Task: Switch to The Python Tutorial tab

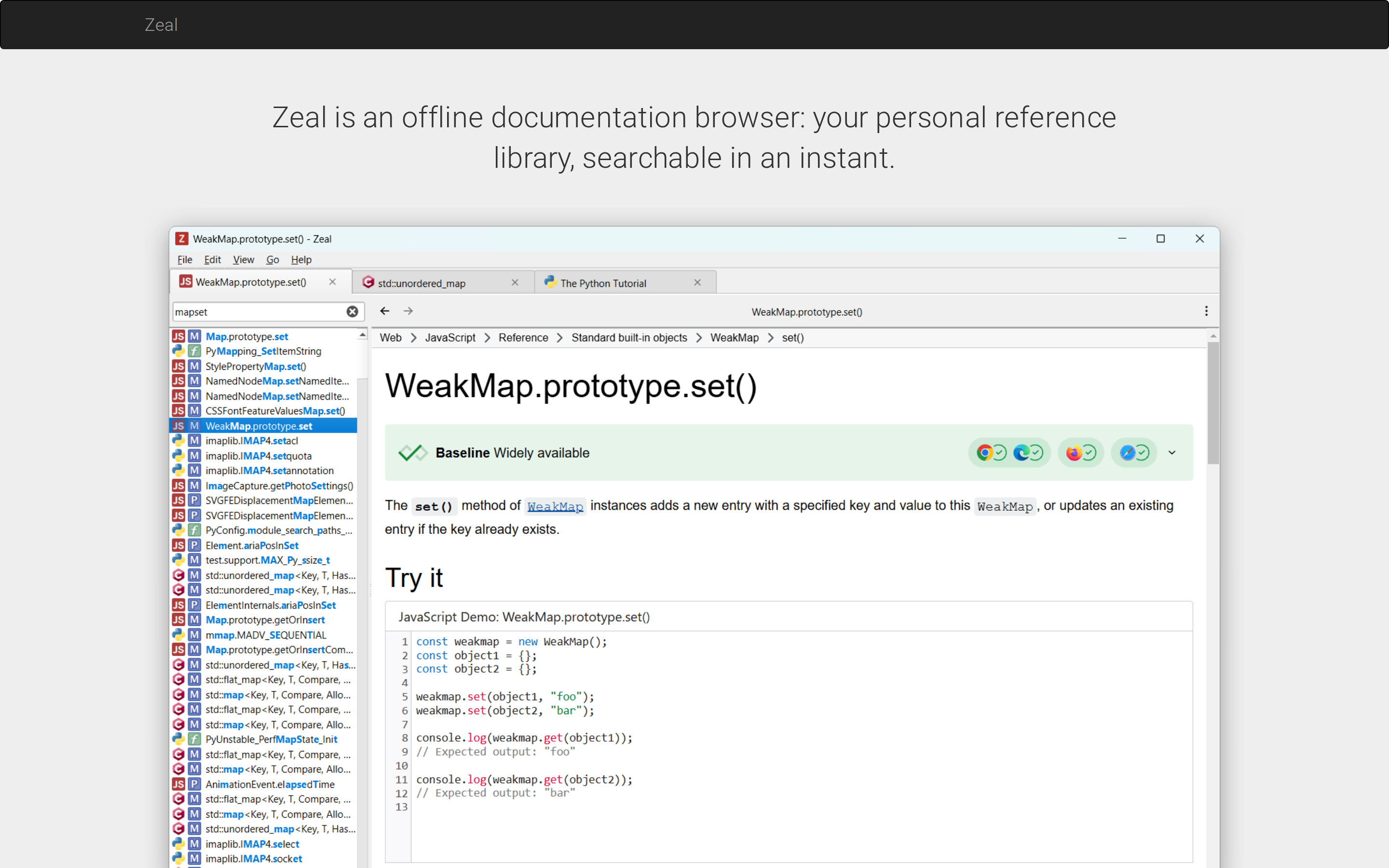Action: coord(626,283)
